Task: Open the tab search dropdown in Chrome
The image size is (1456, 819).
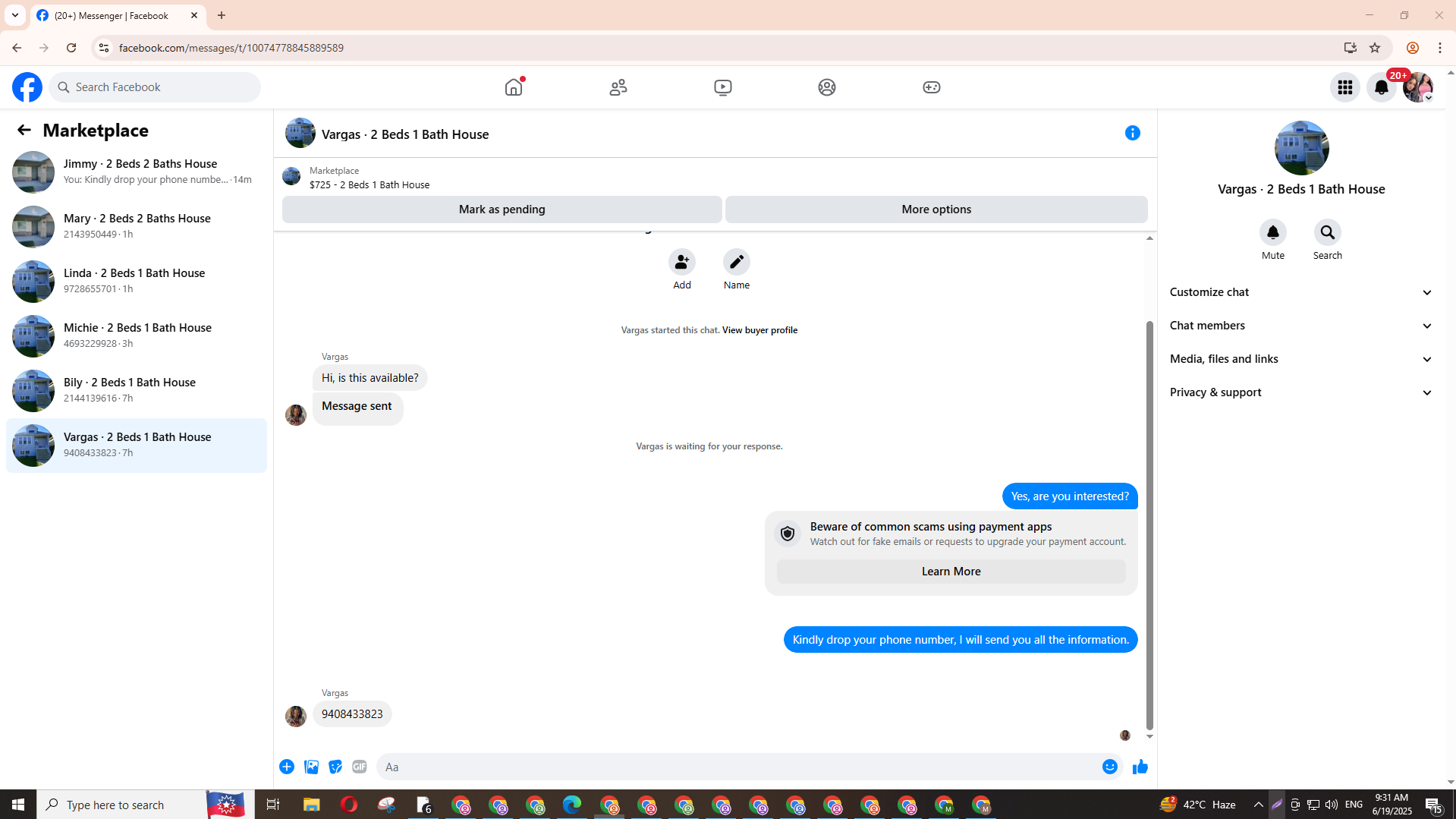Action: point(15,15)
